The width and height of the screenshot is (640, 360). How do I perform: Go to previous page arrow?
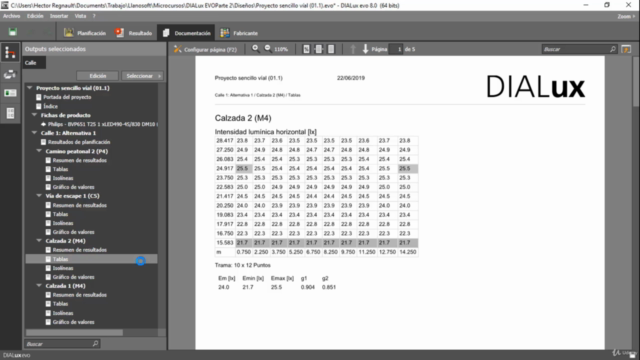353,49
